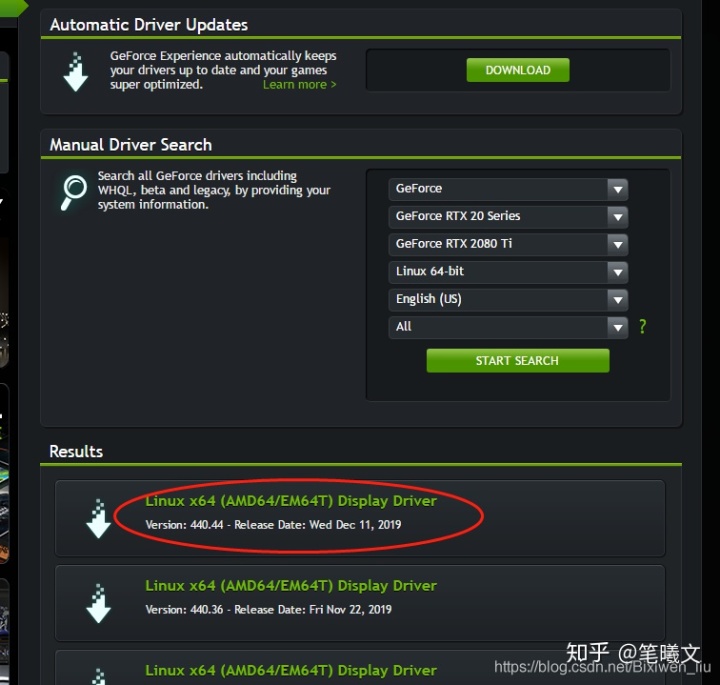Click download arrow icon for version 440.44

pos(98,518)
